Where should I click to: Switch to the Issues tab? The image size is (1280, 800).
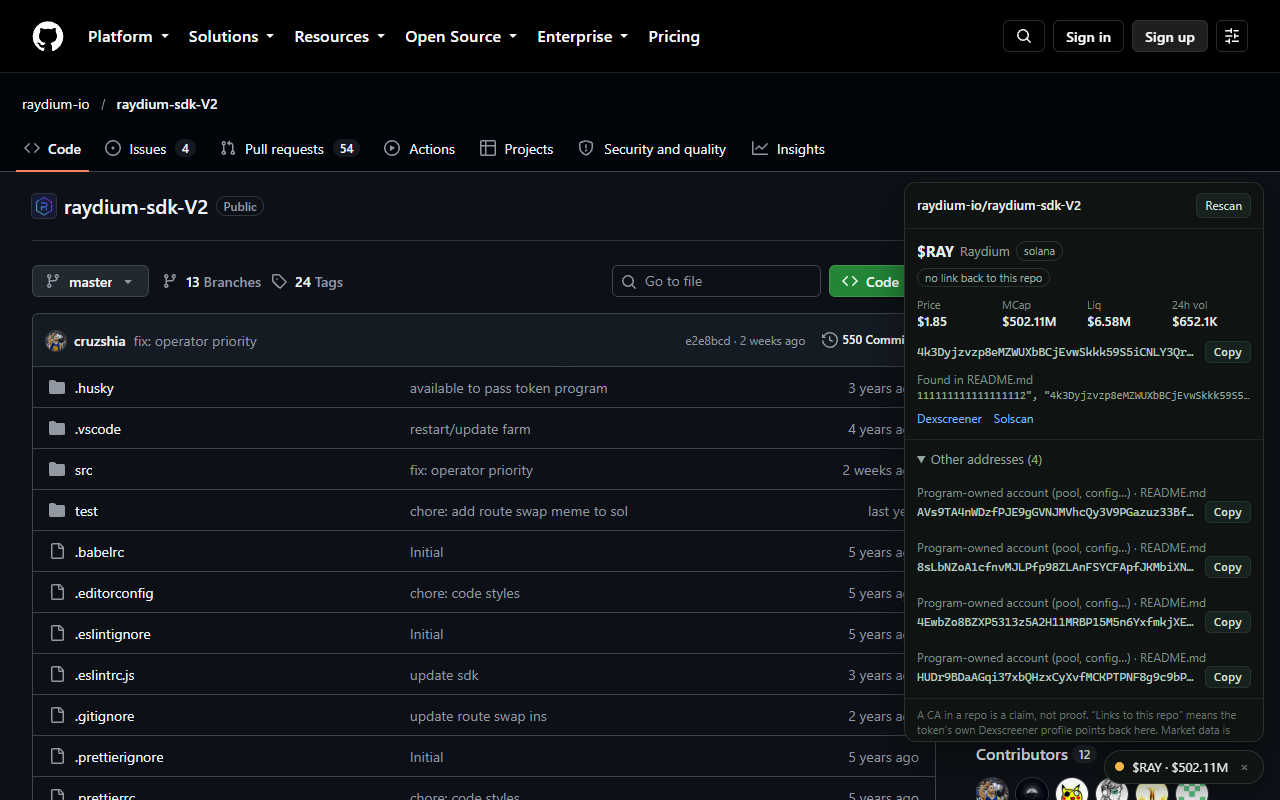[150, 149]
